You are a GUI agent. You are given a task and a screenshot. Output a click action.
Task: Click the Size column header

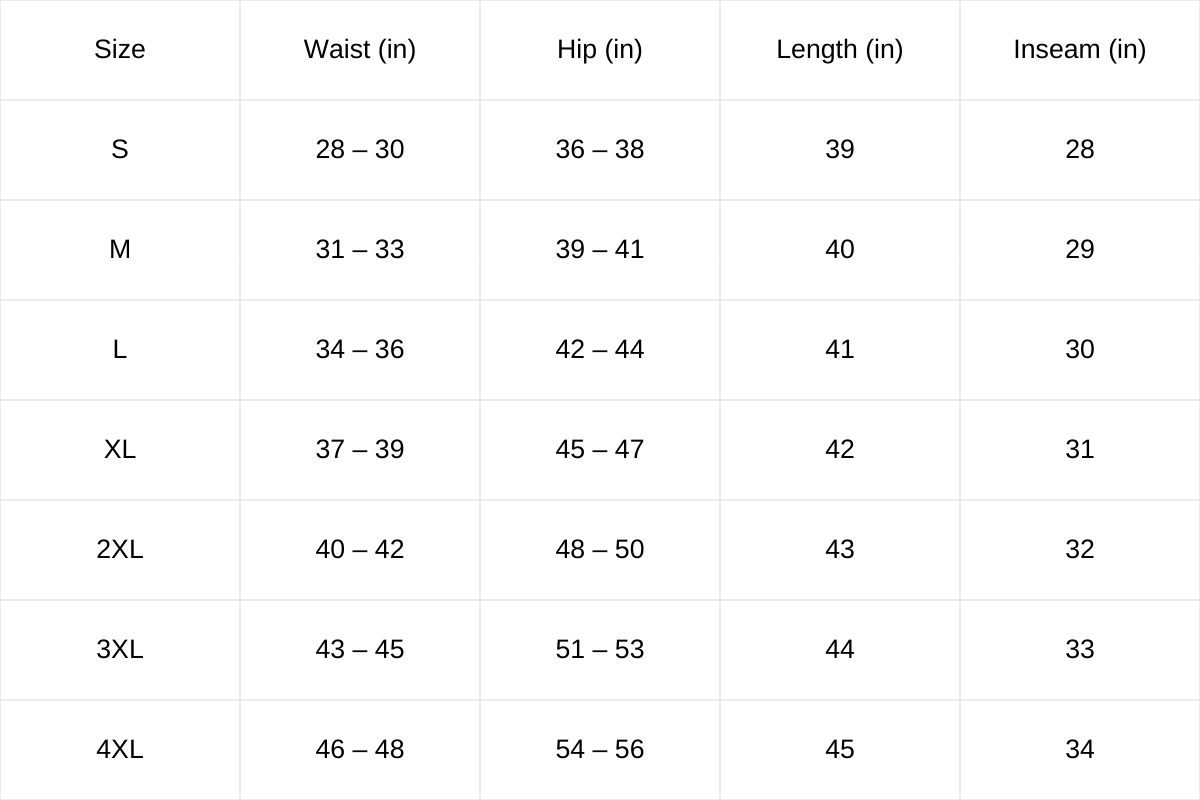pyautogui.click(x=120, y=49)
